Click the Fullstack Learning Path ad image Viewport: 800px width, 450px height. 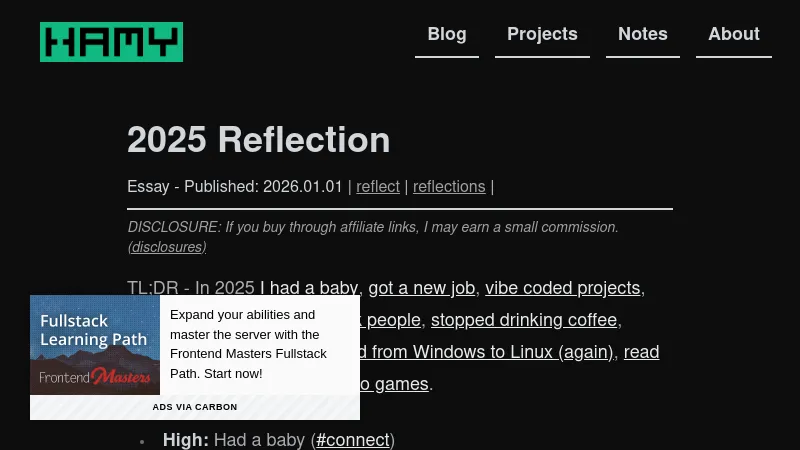(x=95, y=345)
